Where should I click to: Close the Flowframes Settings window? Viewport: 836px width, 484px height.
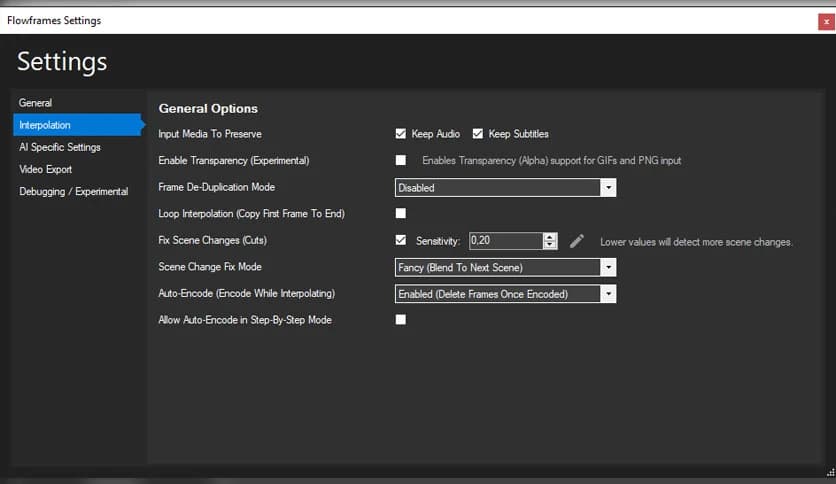click(x=826, y=22)
